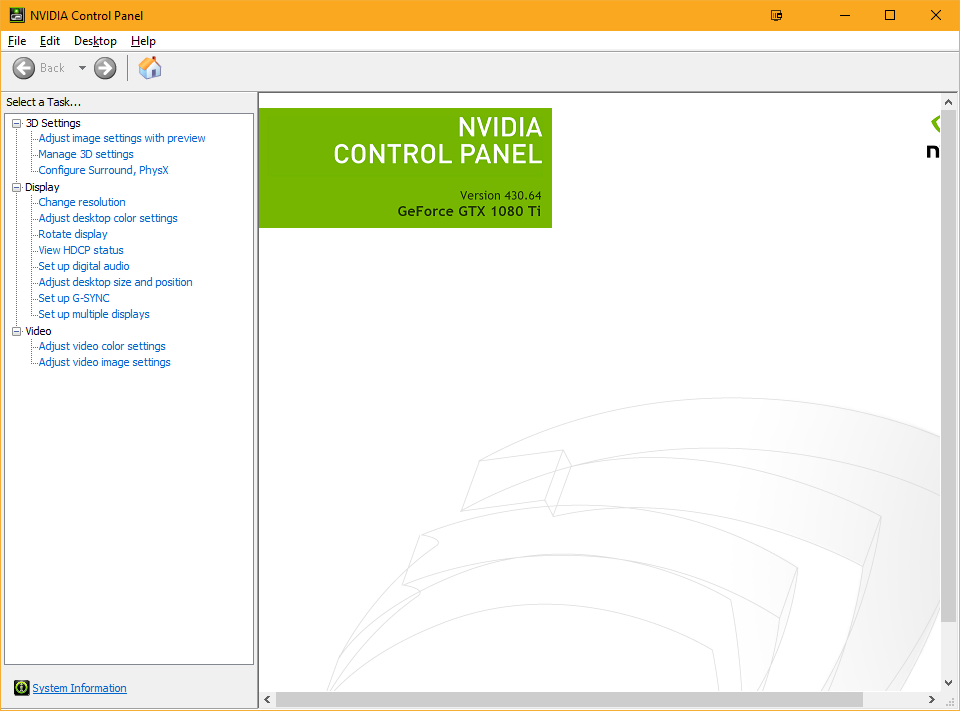Image resolution: width=960 pixels, height=711 pixels.
Task: Click the System Information icon
Action: pyautogui.click(x=21, y=688)
